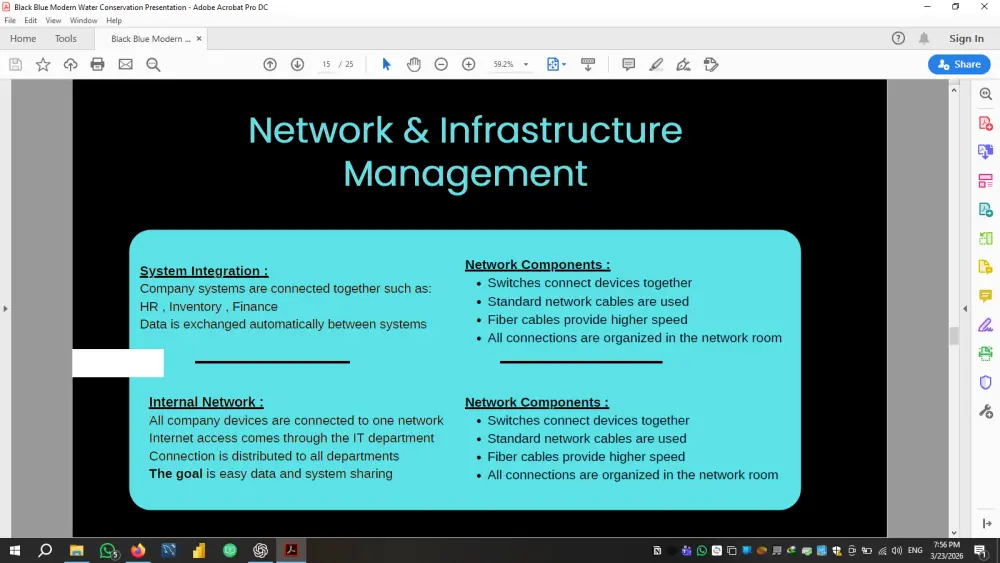Image resolution: width=1000 pixels, height=563 pixels.
Task: Go to next page arrow
Action: pos(297,64)
